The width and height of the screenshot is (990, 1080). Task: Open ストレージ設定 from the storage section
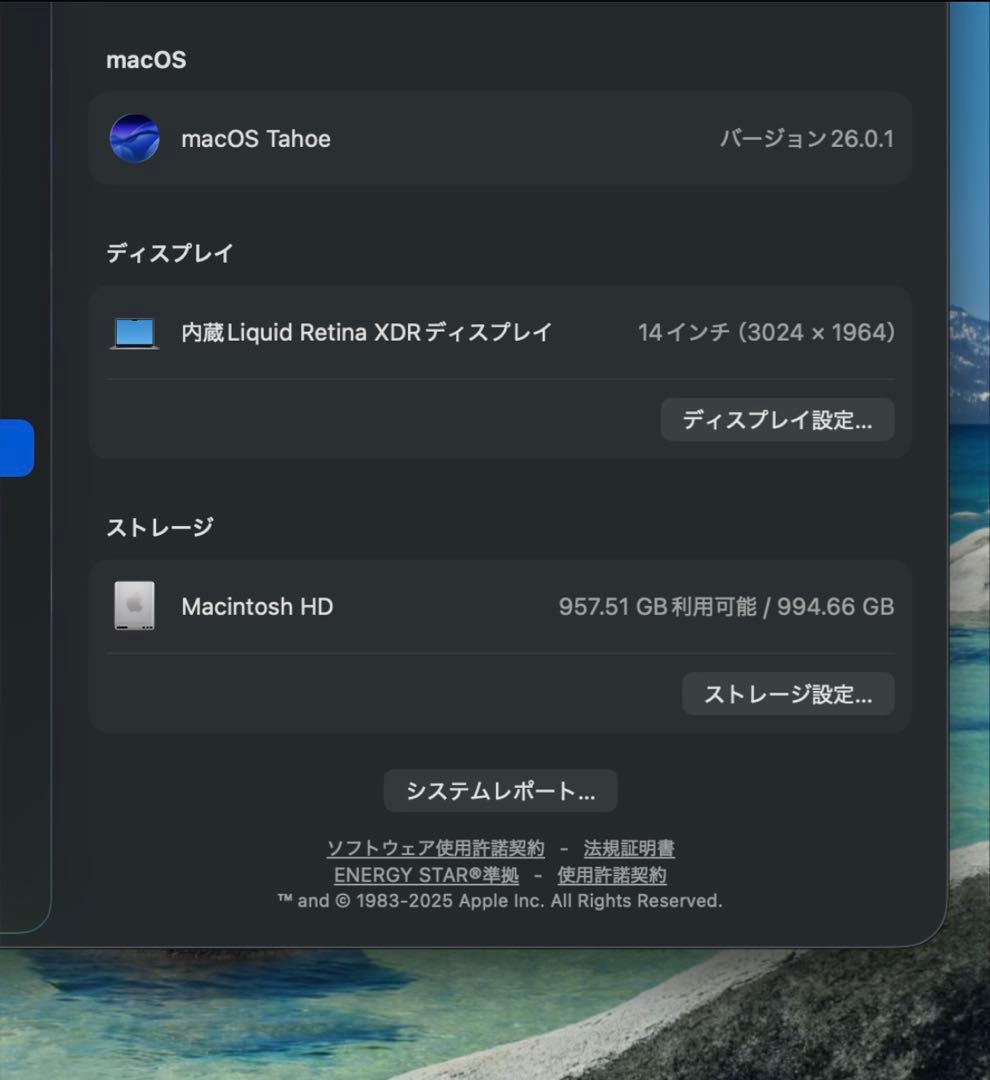coord(787,694)
